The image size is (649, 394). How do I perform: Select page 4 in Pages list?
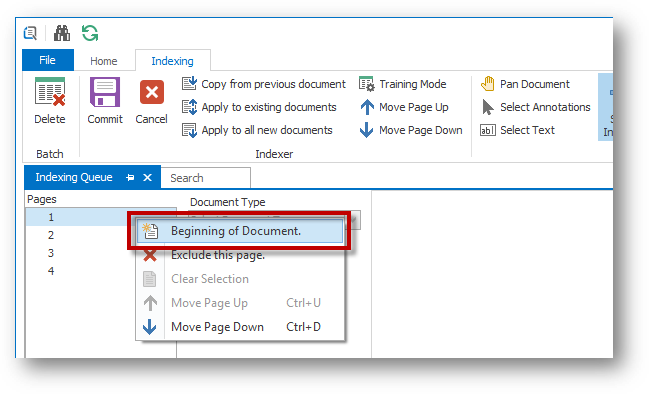50,271
